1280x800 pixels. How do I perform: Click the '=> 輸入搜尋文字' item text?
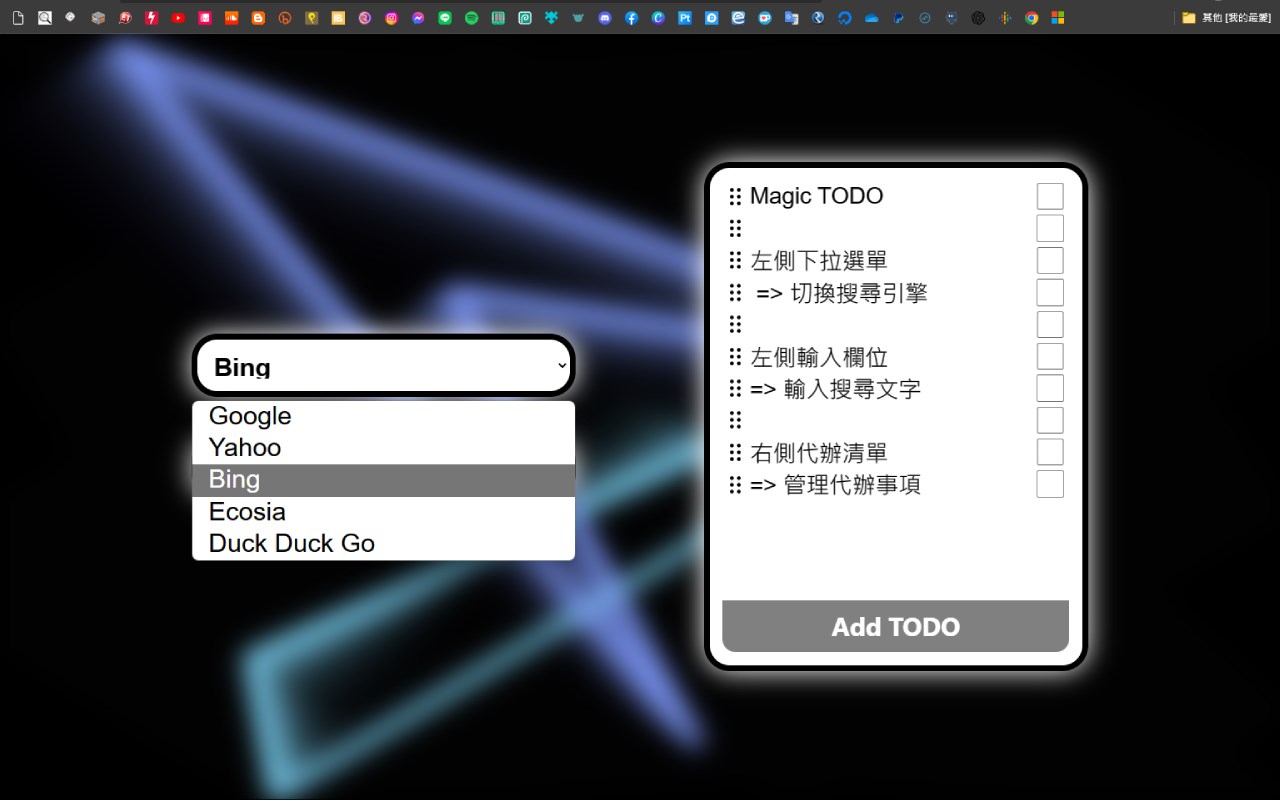tap(835, 389)
